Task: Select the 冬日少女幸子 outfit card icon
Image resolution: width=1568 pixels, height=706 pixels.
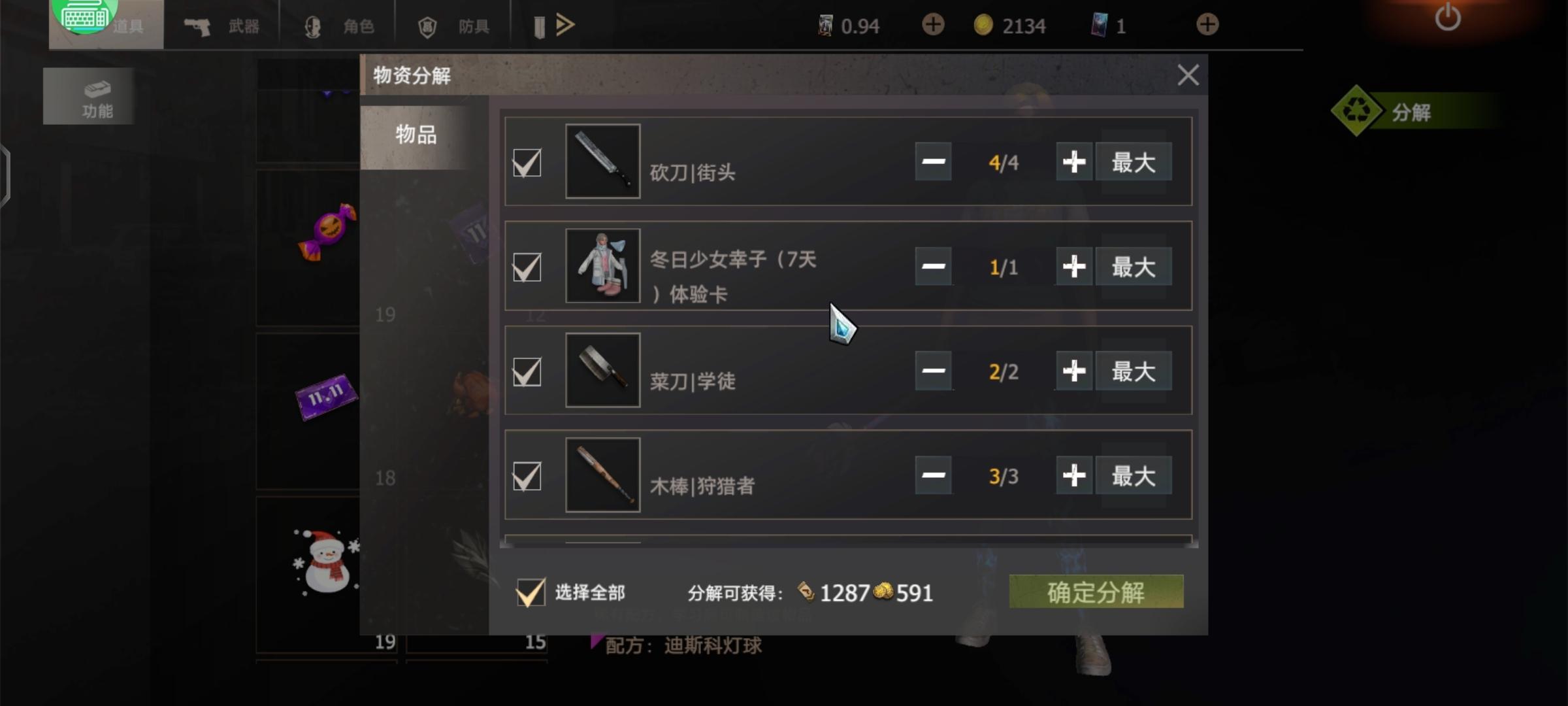Action: click(x=602, y=266)
